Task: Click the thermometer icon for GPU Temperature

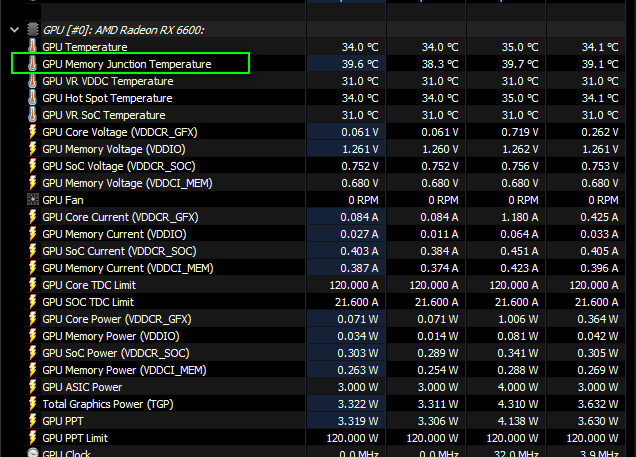Action: tap(32, 47)
